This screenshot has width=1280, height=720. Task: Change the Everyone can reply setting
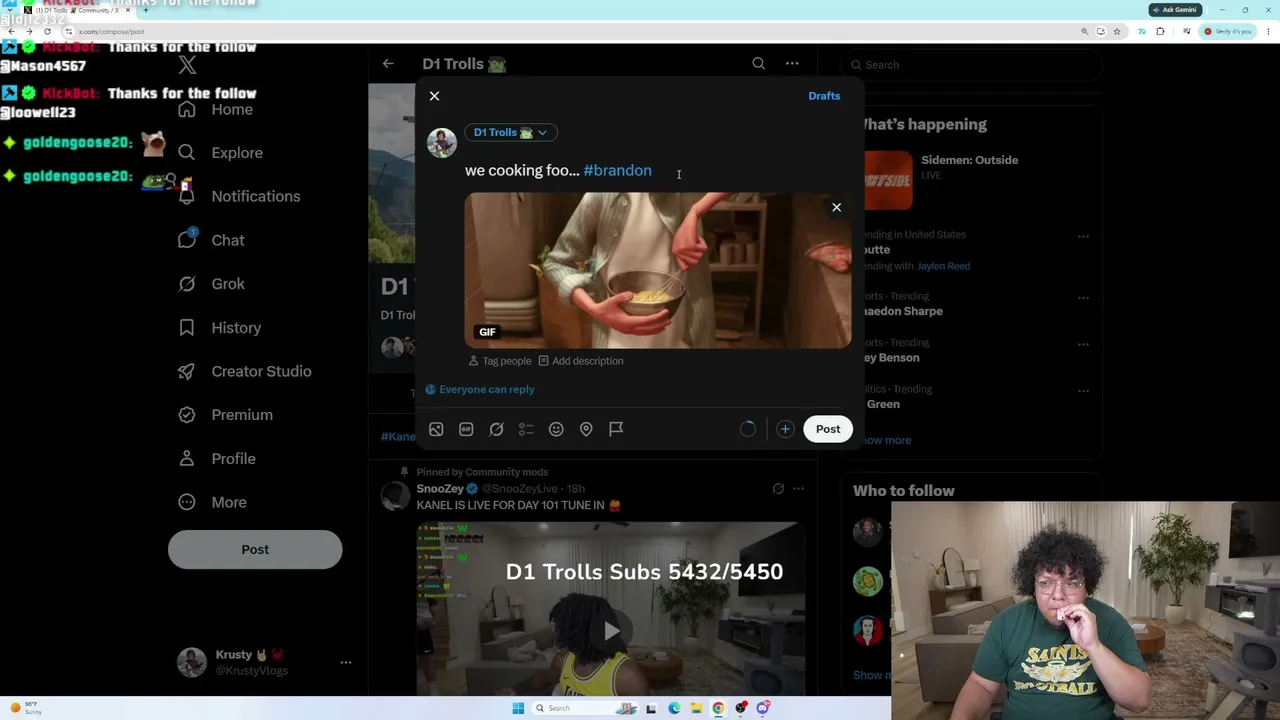[480, 389]
